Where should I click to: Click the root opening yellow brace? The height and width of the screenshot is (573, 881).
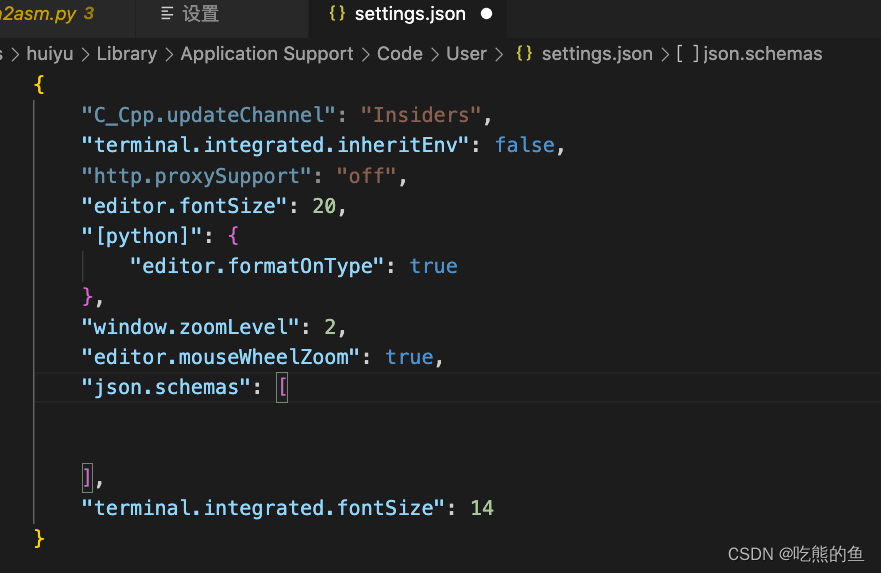(39, 85)
